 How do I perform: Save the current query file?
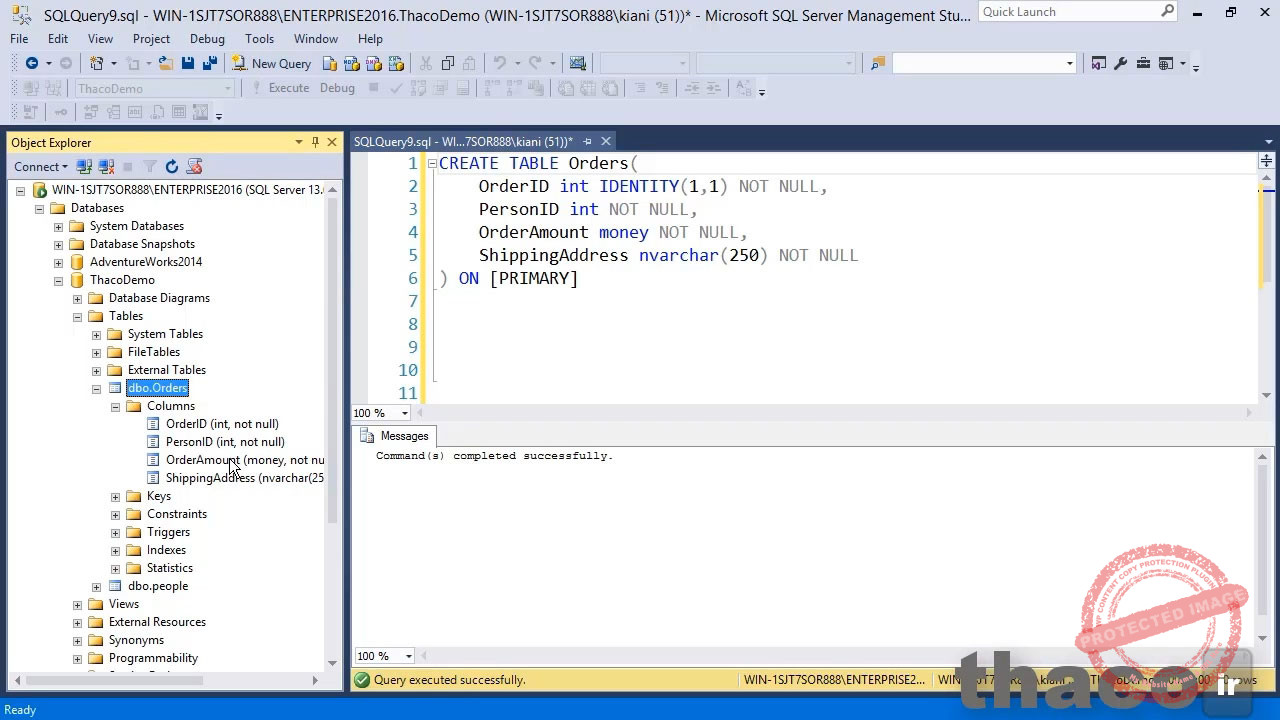(188, 63)
